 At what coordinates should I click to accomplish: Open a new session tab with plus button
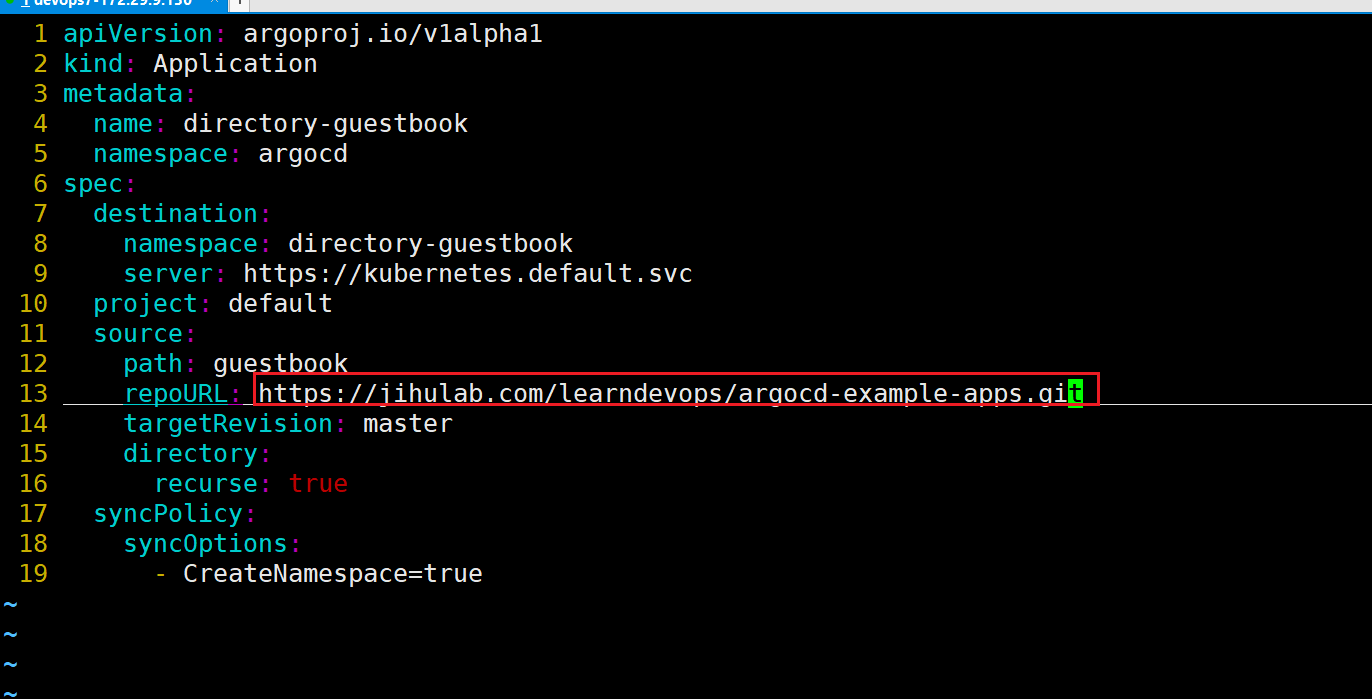[240, 3]
